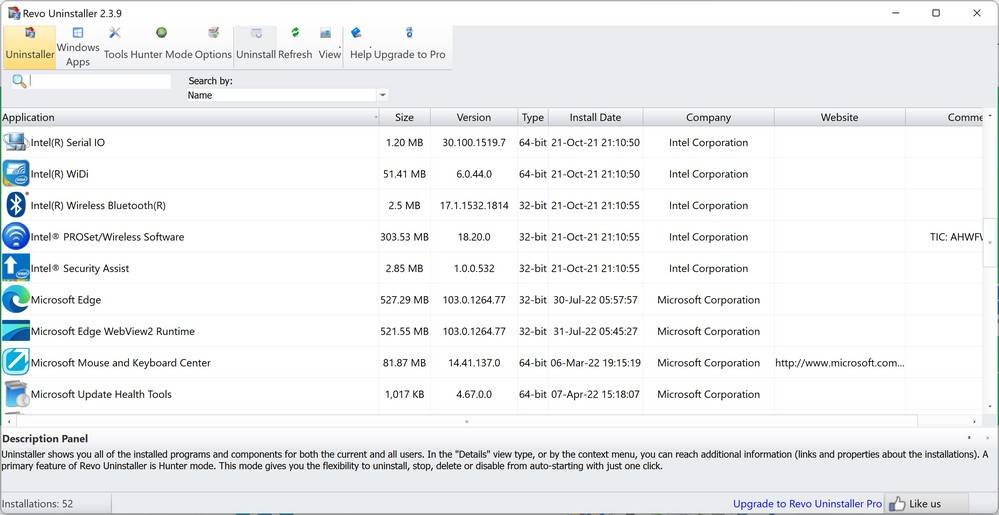
Task: Click the Revo Uninstaller title bar icon
Action: (13, 13)
